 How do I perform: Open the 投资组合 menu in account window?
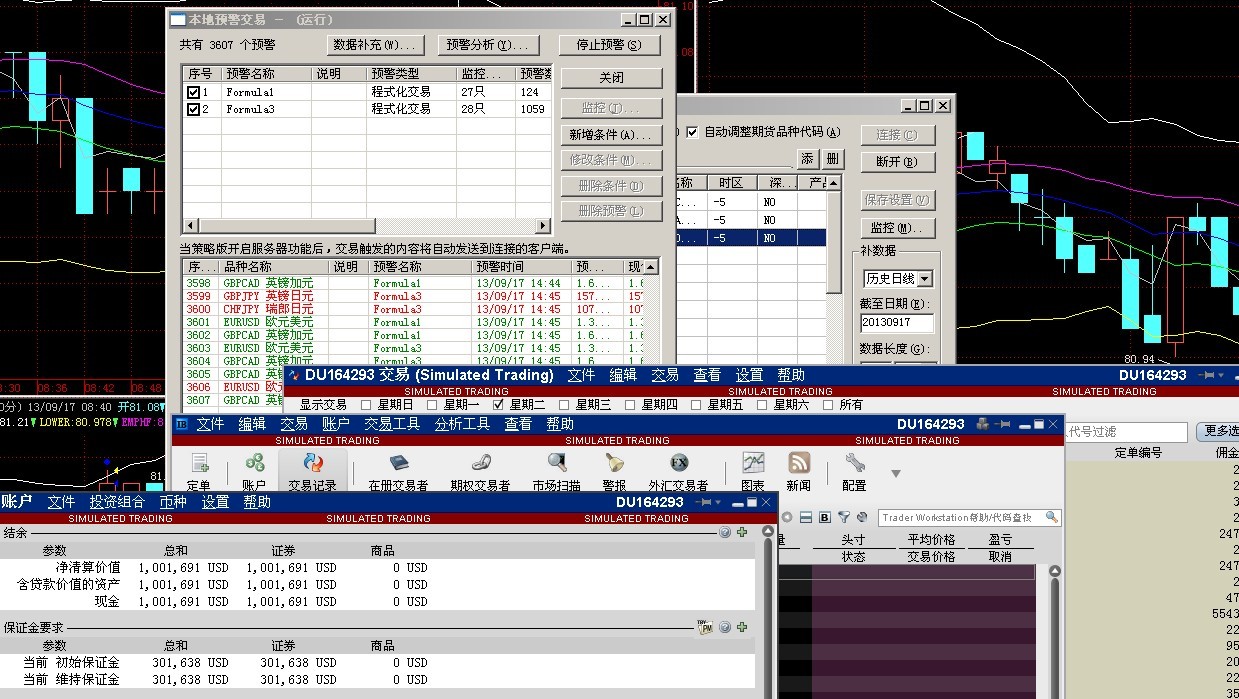117,502
